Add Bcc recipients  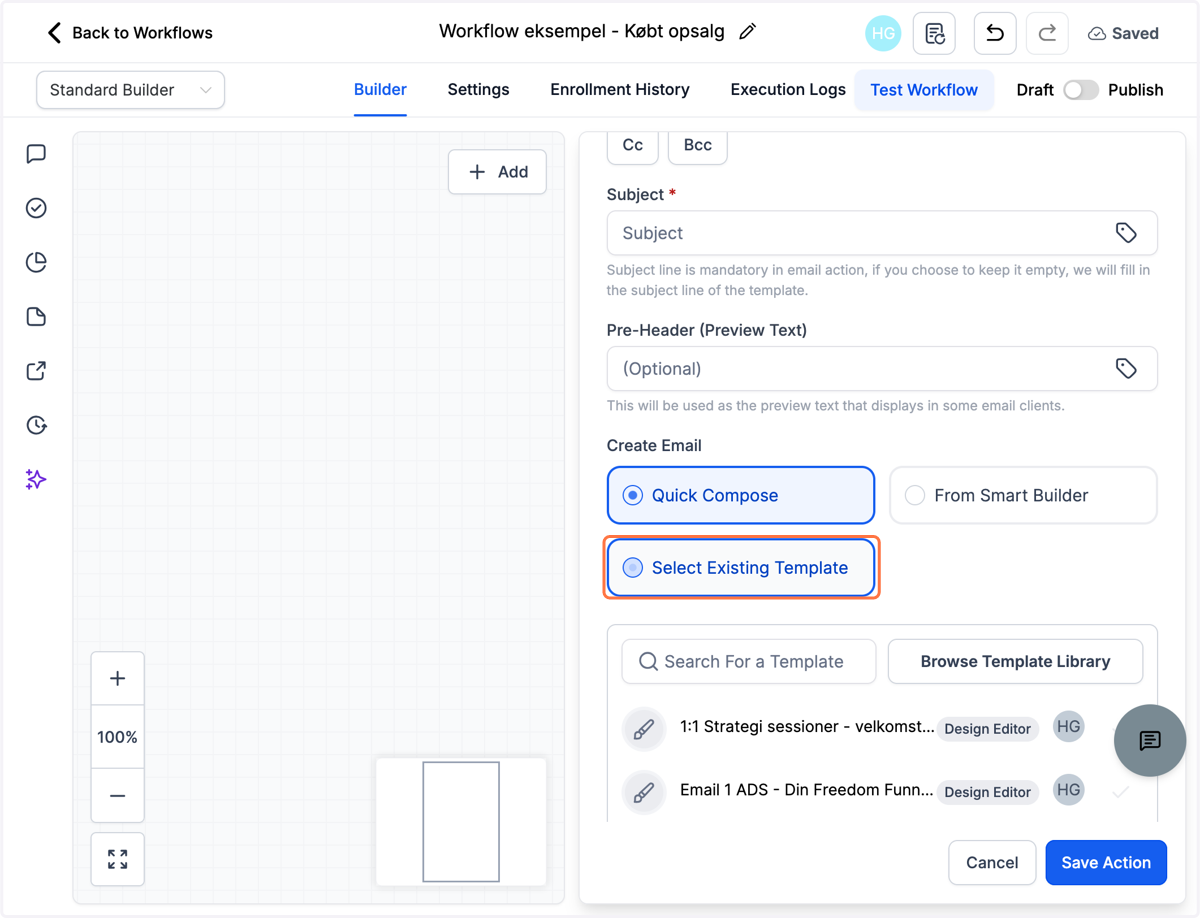(698, 145)
